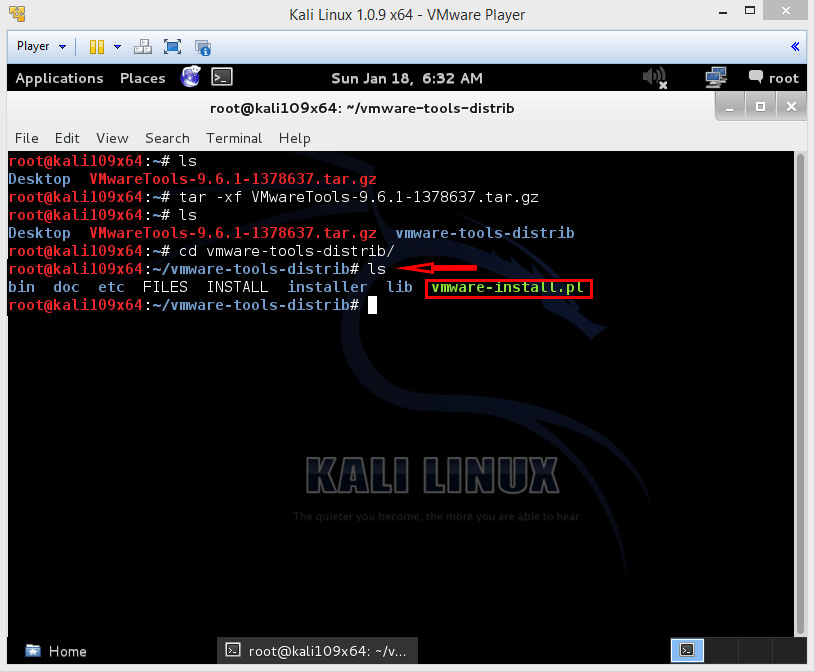Open Home folder from bottom panel

tap(56, 651)
